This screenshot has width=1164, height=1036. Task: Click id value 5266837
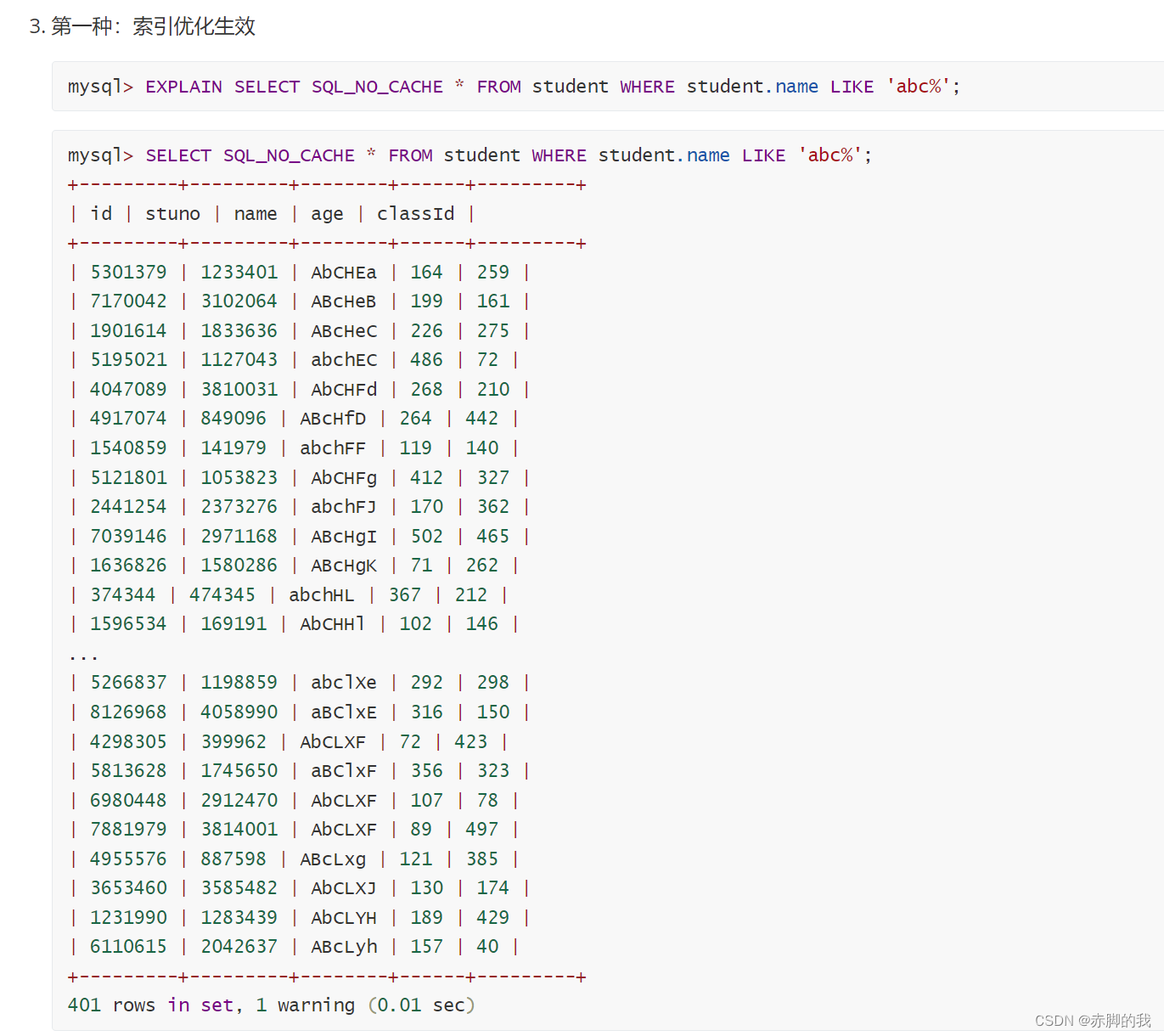(128, 683)
